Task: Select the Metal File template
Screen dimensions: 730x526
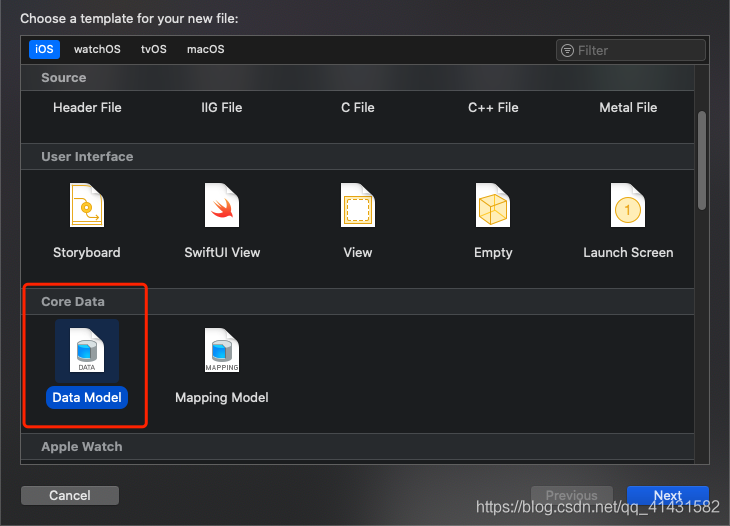Action: pos(628,108)
